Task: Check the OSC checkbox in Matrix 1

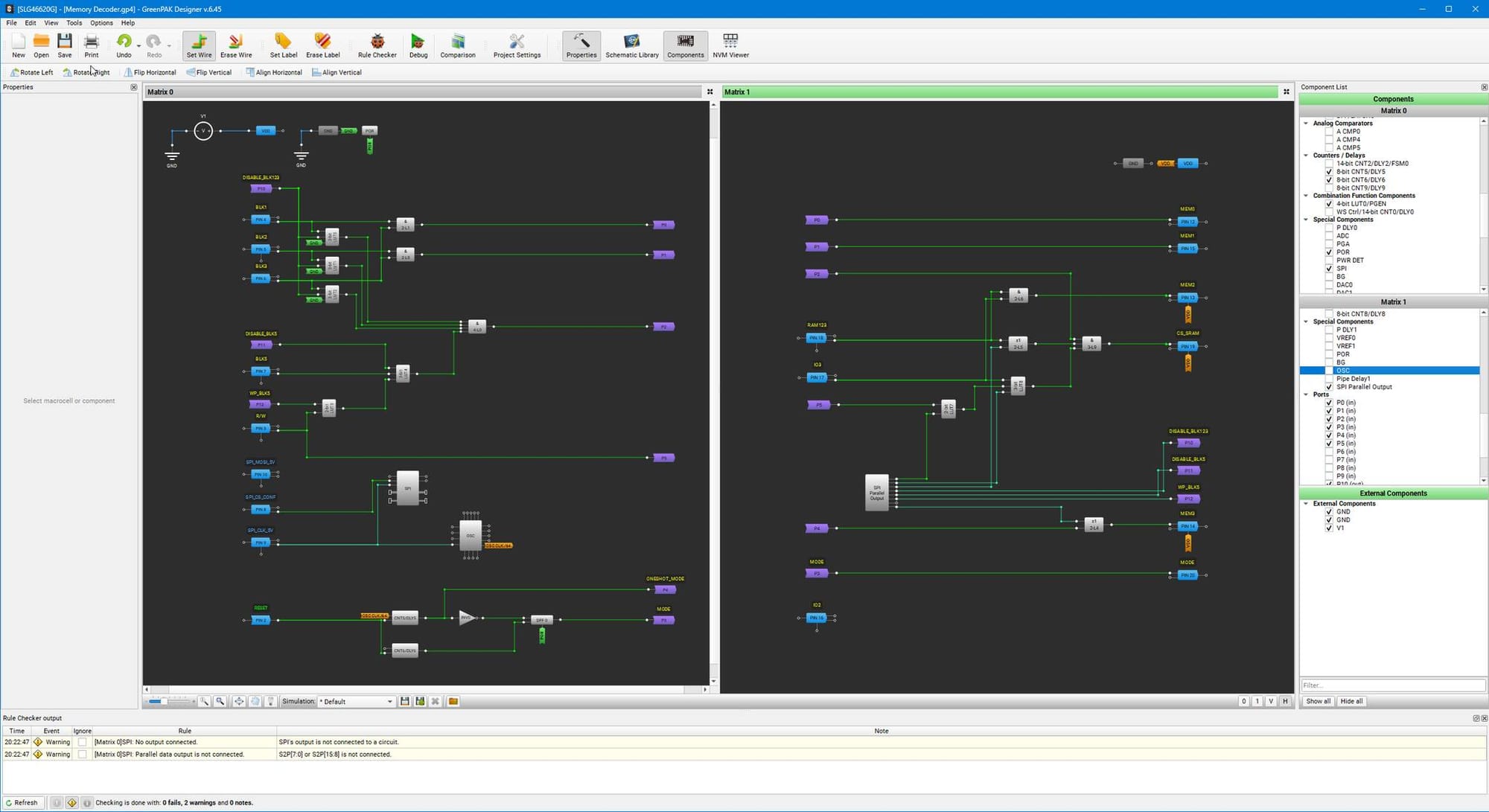Action: tap(1329, 370)
